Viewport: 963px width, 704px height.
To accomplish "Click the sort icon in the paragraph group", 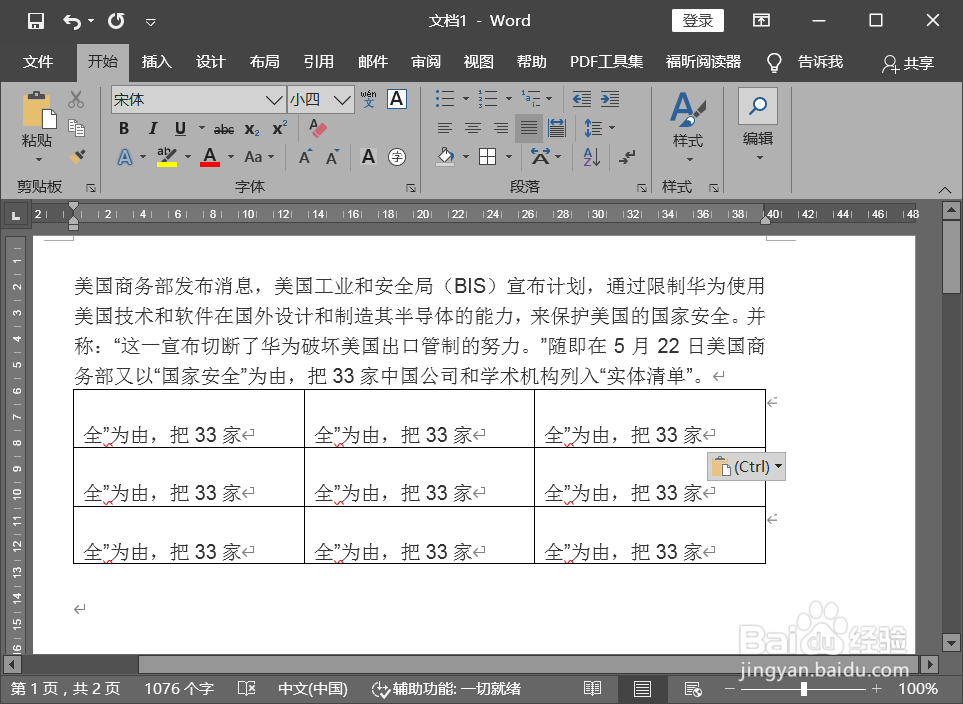I will (590, 158).
